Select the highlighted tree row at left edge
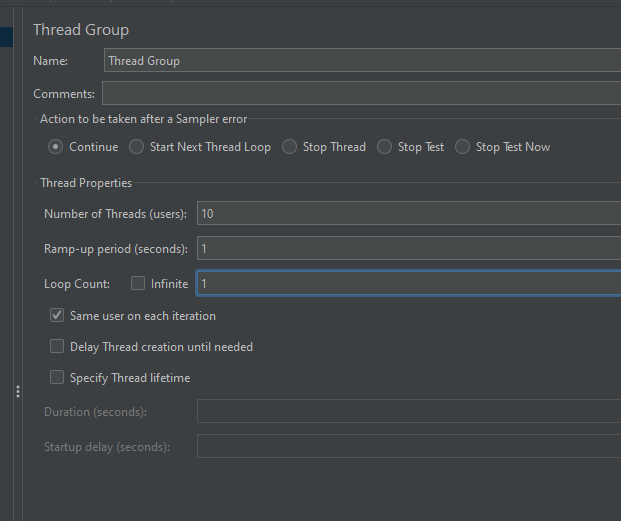The width and height of the screenshot is (621, 521). click(6, 37)
